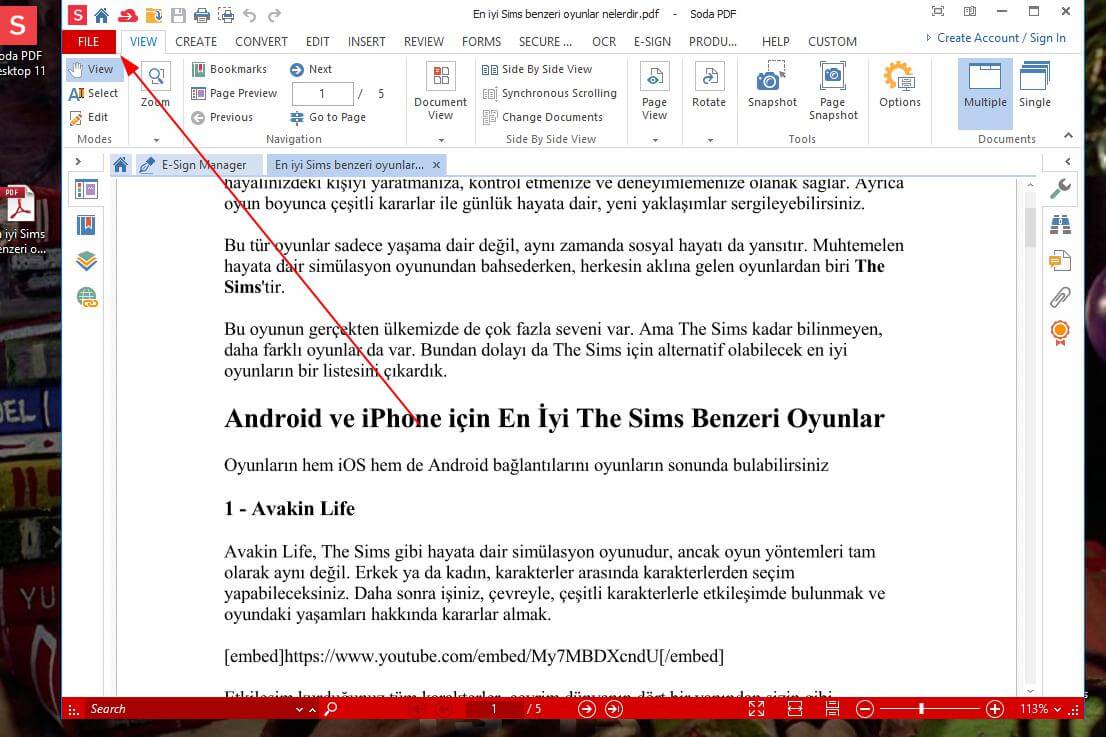Click the Home icon in the quick access toolbar
The width and height of the screenshot is (1106, 737).
(x=102, y=14)
